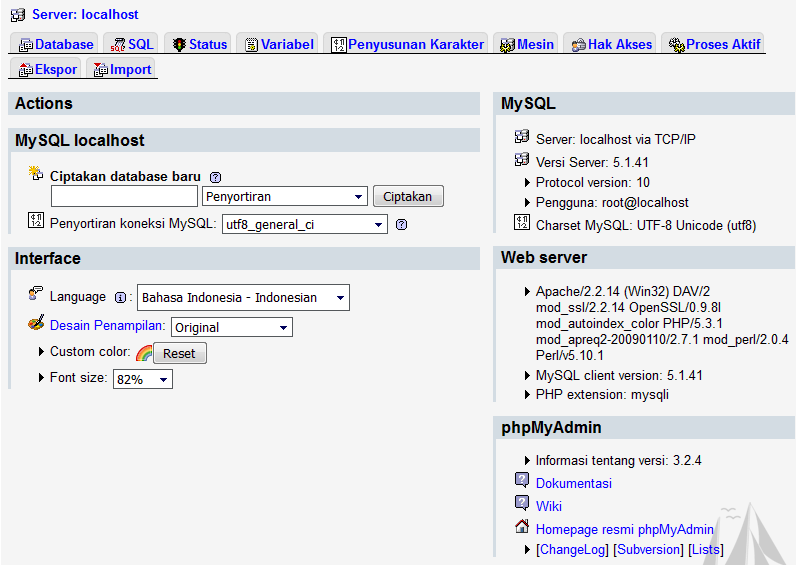Viewport: 796px width, 565px height.
Task: Open the Bahasa Indonesia language dropdown
Action: pyautogui.click(x=243, y=297)
